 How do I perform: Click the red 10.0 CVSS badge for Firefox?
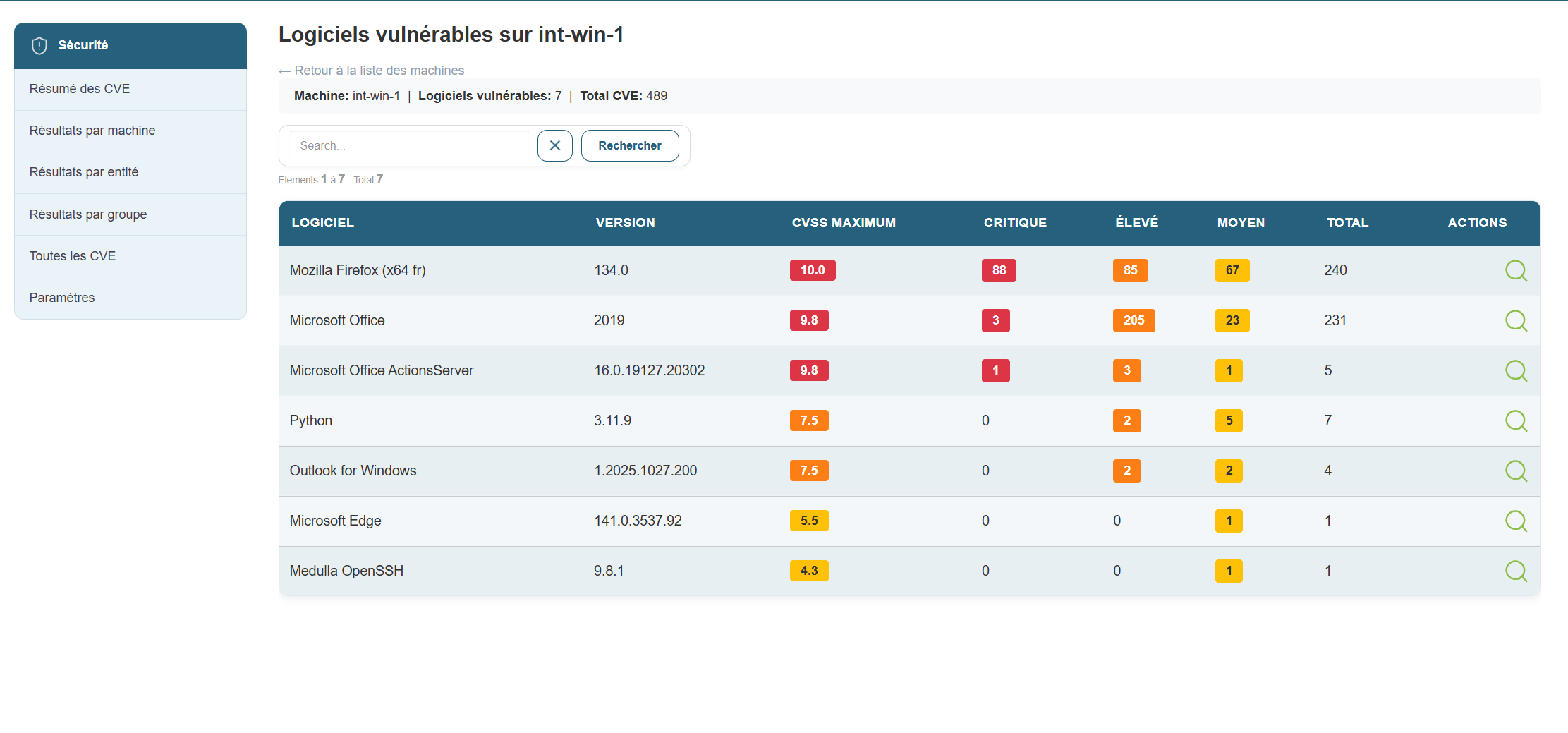812,270
